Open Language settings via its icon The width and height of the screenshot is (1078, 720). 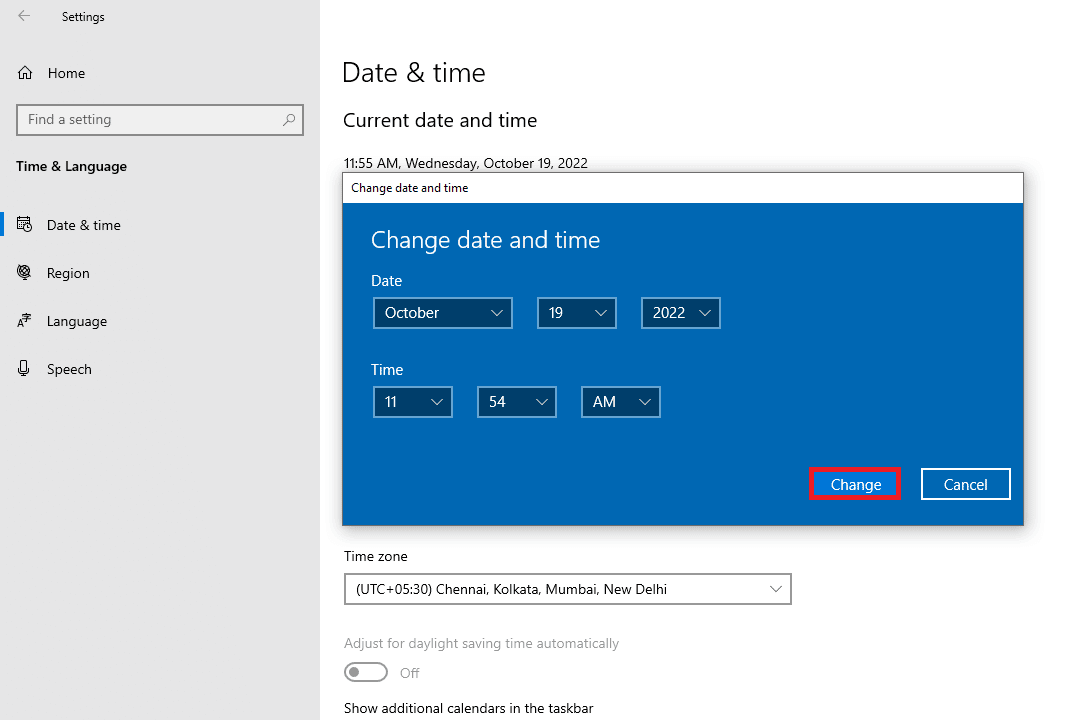(x=24, y=320)
